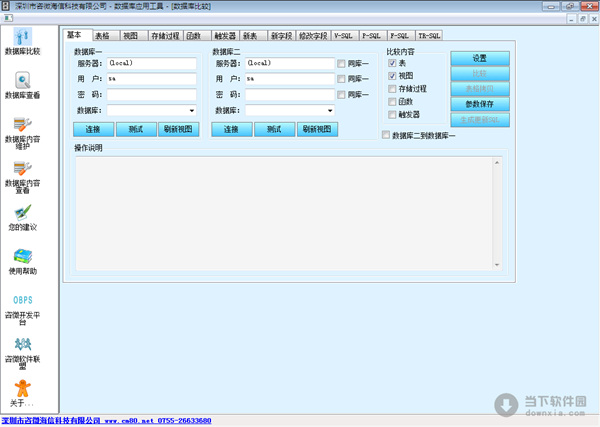Open the 数据库比较 sidebar icon
The image size is (600, 427).
[23, 37]
